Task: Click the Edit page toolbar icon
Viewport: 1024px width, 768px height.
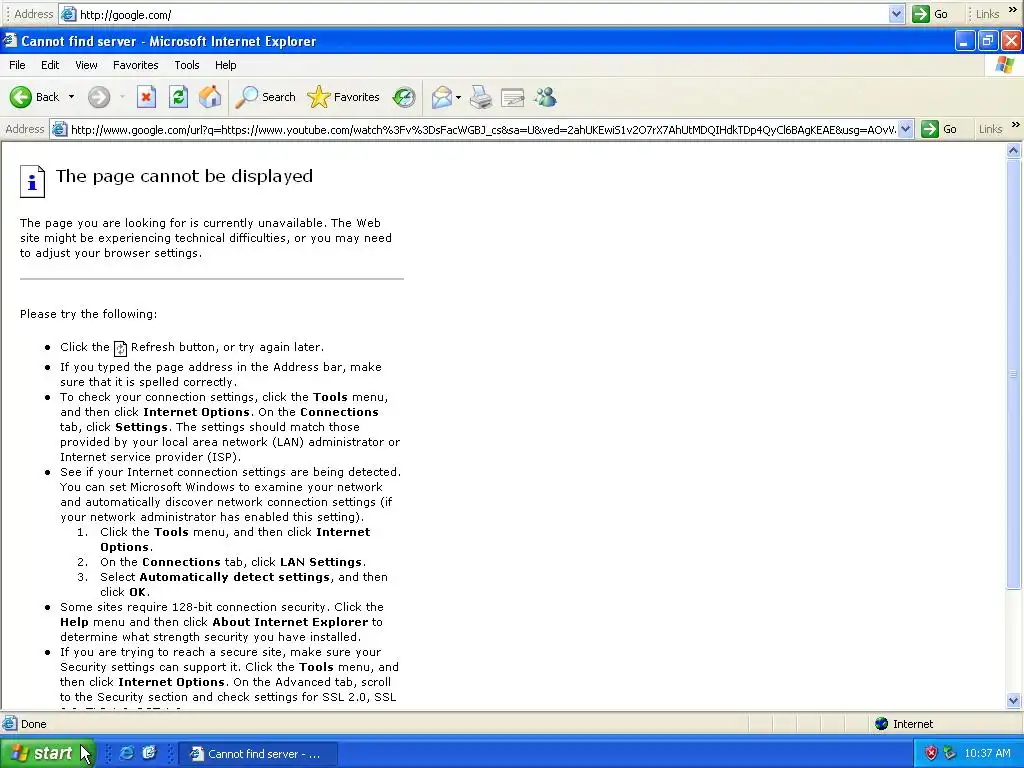Action: coord(513,97)
